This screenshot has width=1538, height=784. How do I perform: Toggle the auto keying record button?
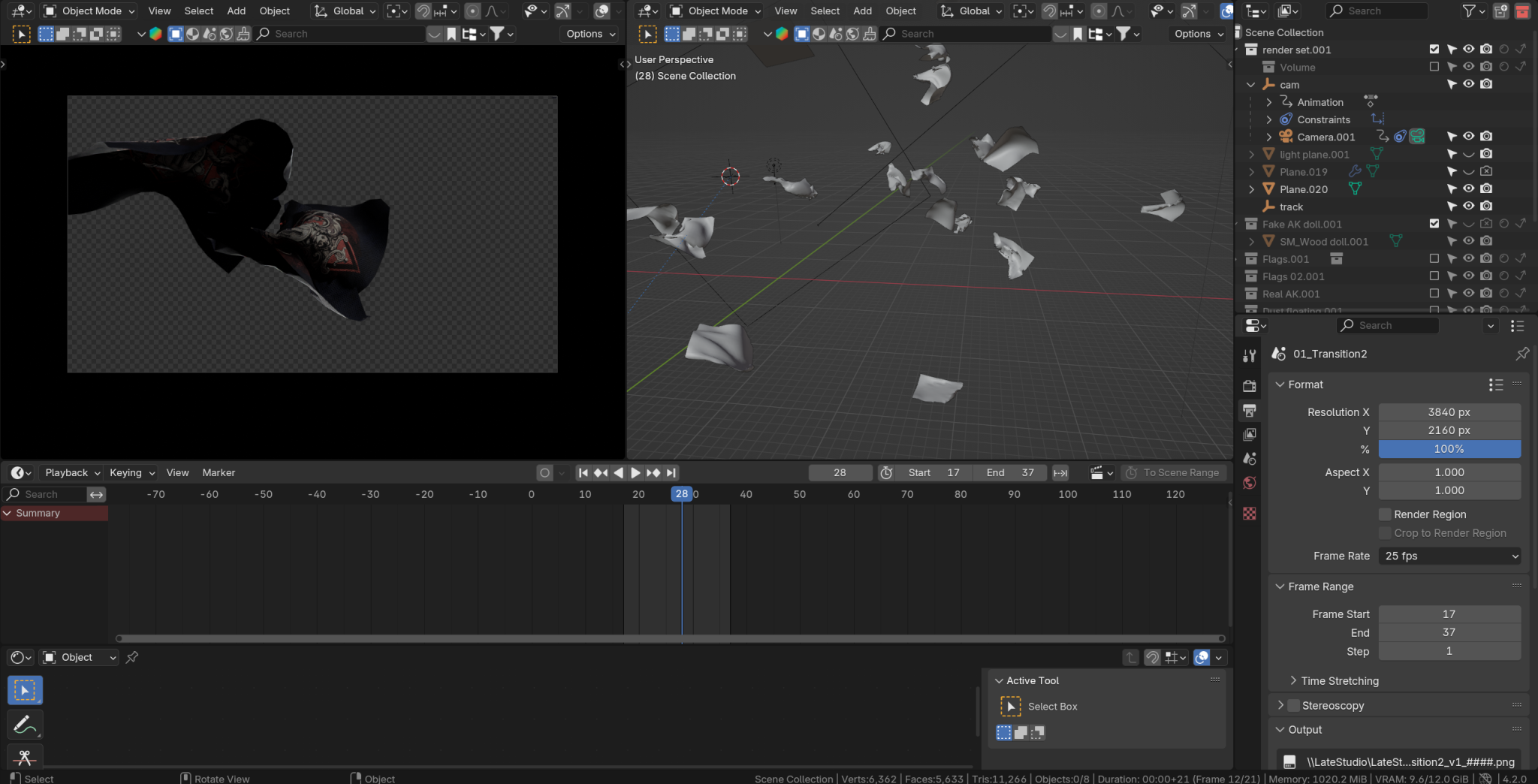point(544,472)
